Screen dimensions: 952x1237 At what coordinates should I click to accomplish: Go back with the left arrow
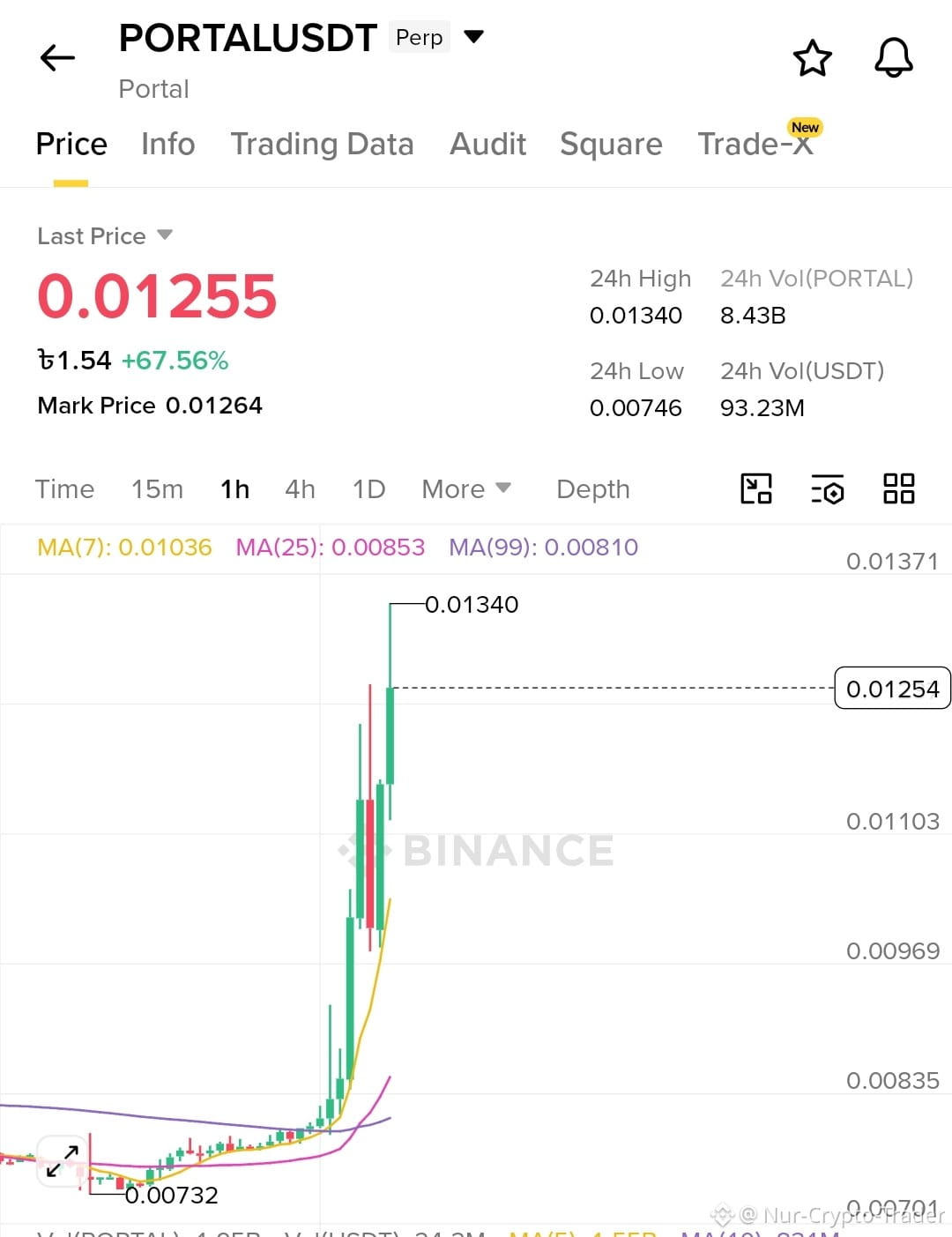point(58,58)
